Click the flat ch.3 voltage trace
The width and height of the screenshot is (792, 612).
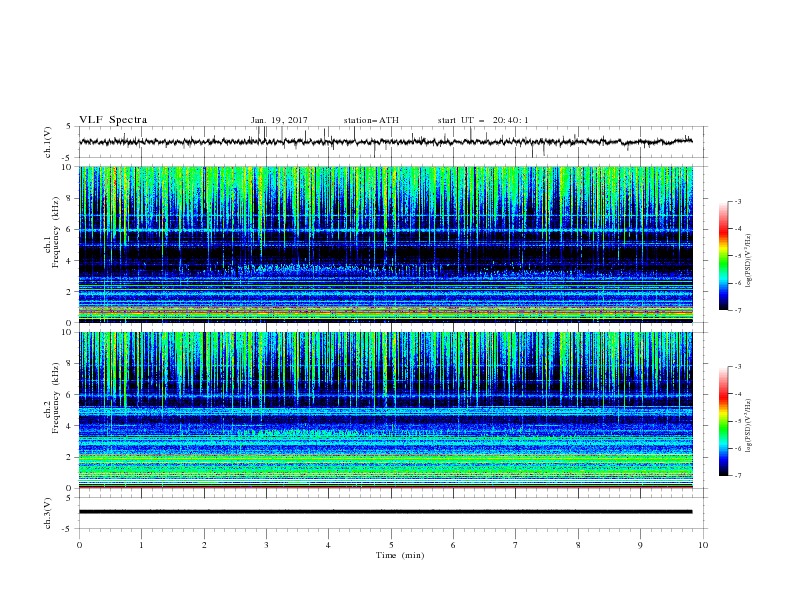[x=385, y=512]
